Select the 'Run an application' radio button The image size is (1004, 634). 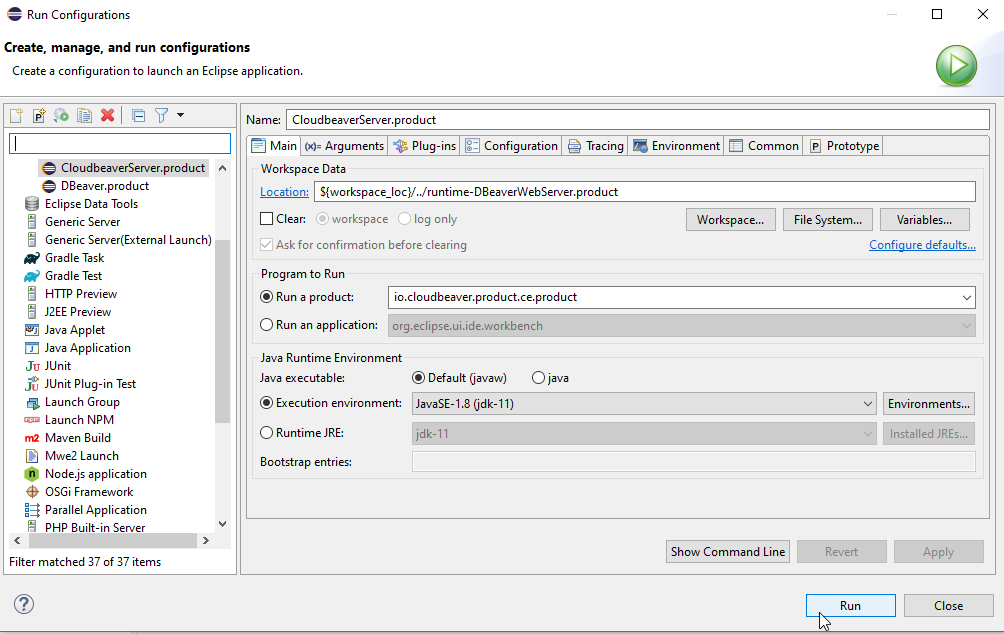coord(265,325)
